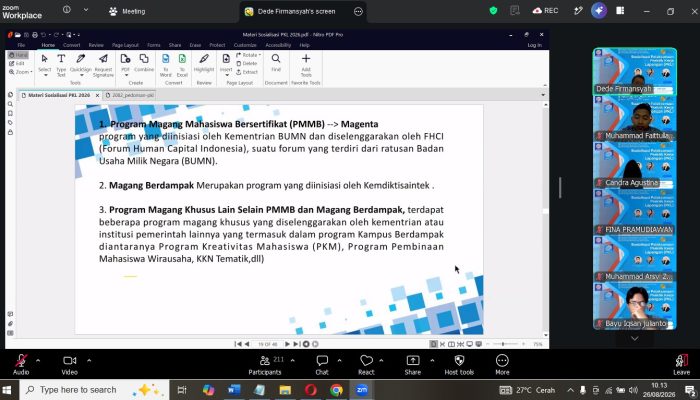This screenshot has width=700, height=400.
Task: Open the File menu in Nitro PDF
Action: tap(21, 45)
